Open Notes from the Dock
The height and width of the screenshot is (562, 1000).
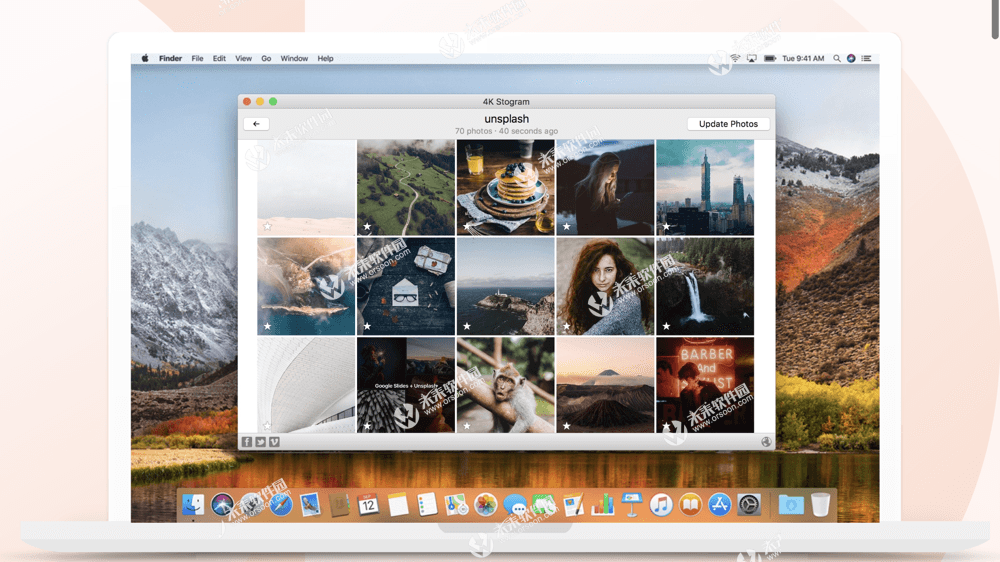tap(398, 505)
